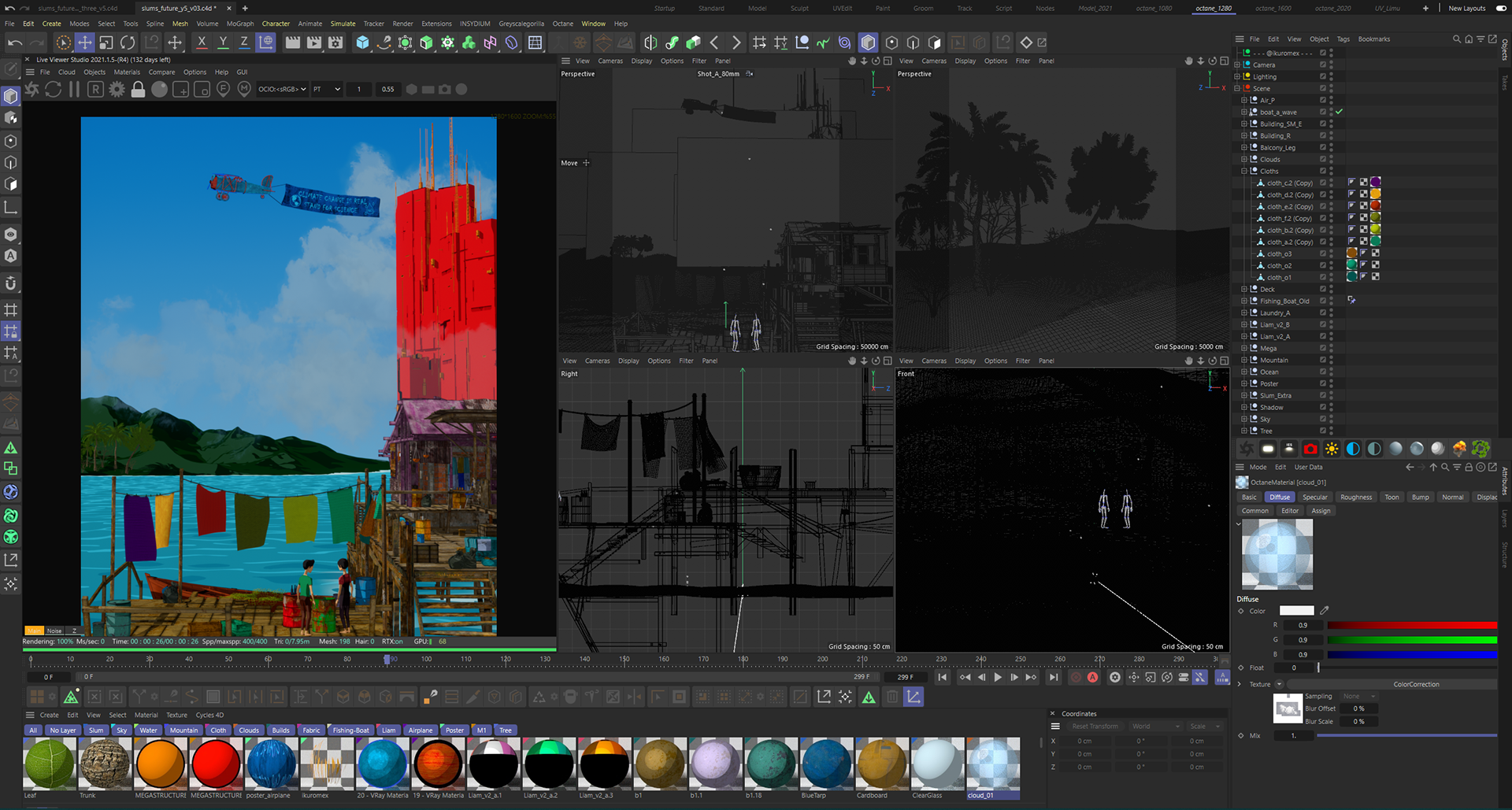Switch to the Sculpt layout tab
Screen dimensions: 1512x810
point(799,8)
